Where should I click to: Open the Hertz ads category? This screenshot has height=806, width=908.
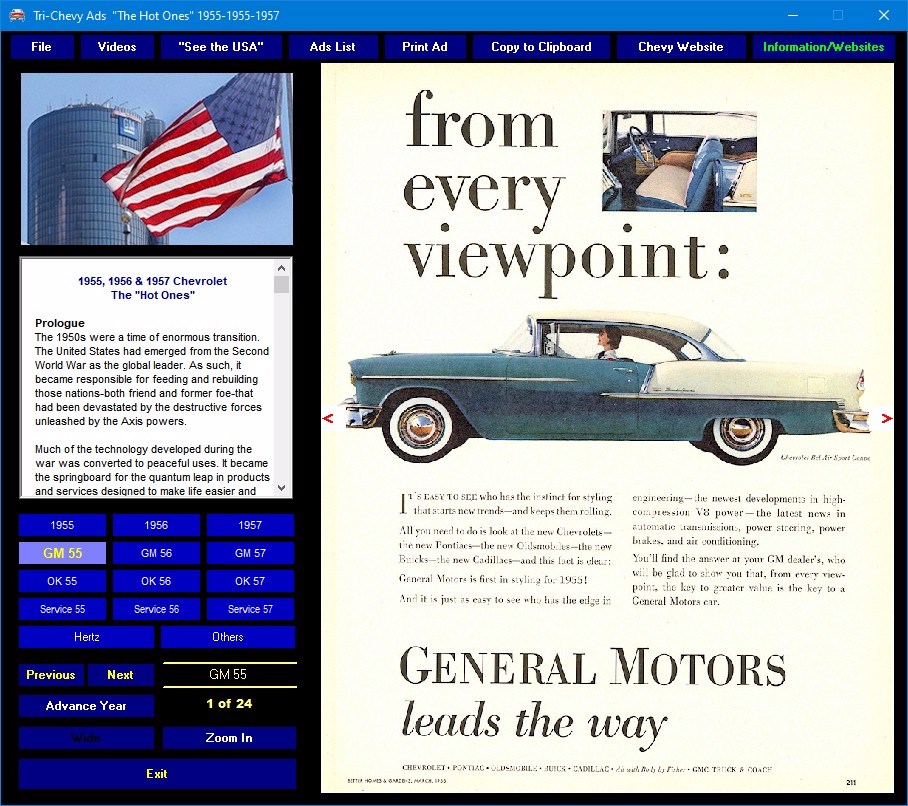coord(86,637)
